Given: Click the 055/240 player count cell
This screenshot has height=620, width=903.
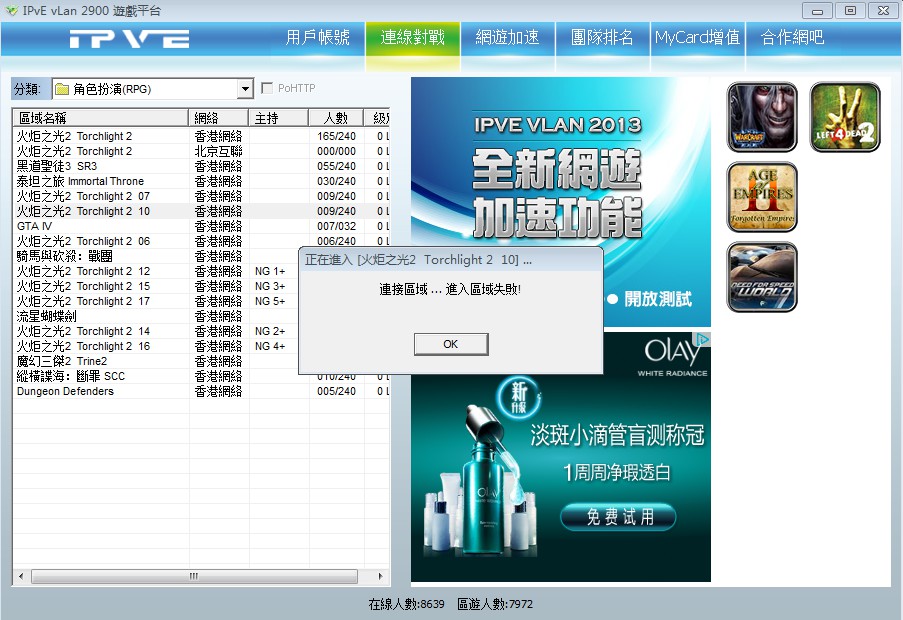Looking at the screenshot, I should point(336,166).
